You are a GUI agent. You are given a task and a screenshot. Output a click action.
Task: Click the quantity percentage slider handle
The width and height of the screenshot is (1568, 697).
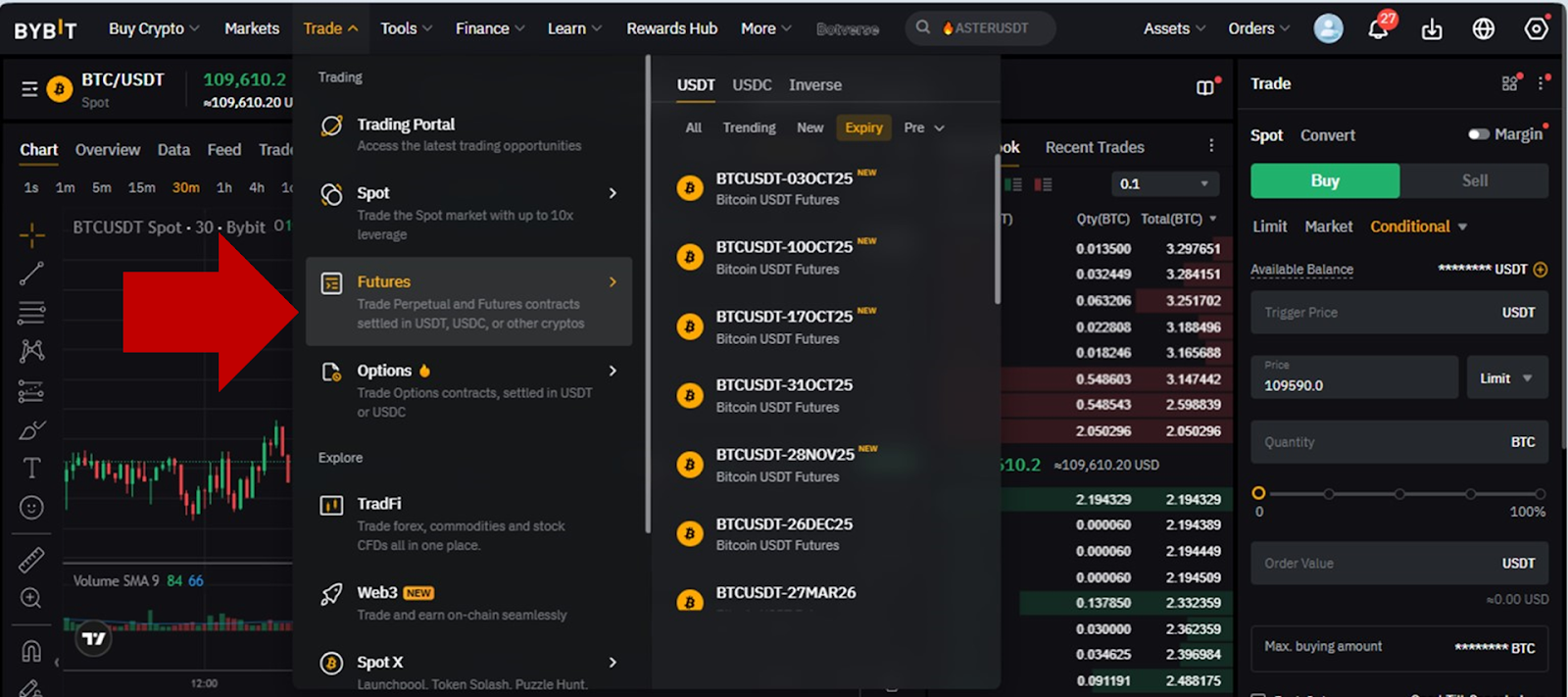point(1258,493)
